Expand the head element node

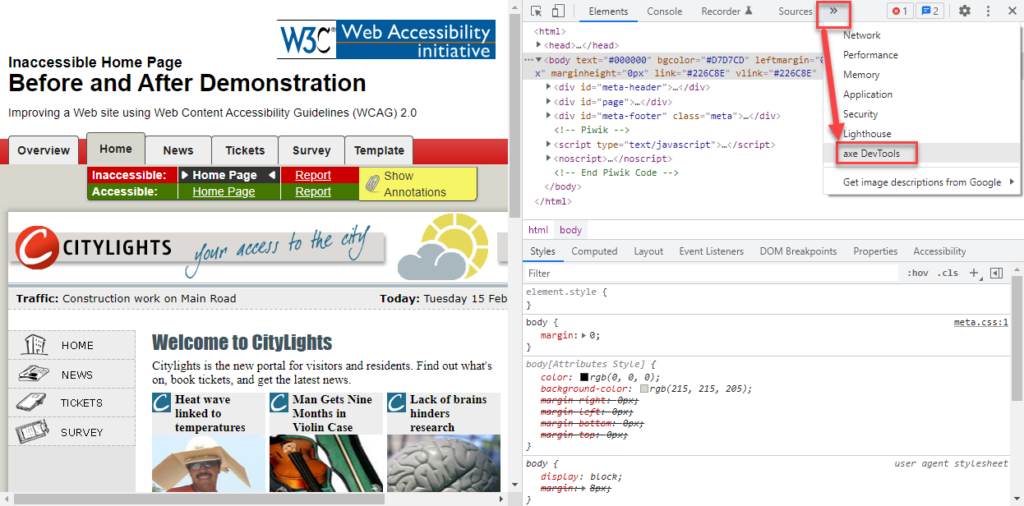pos(539,45)
